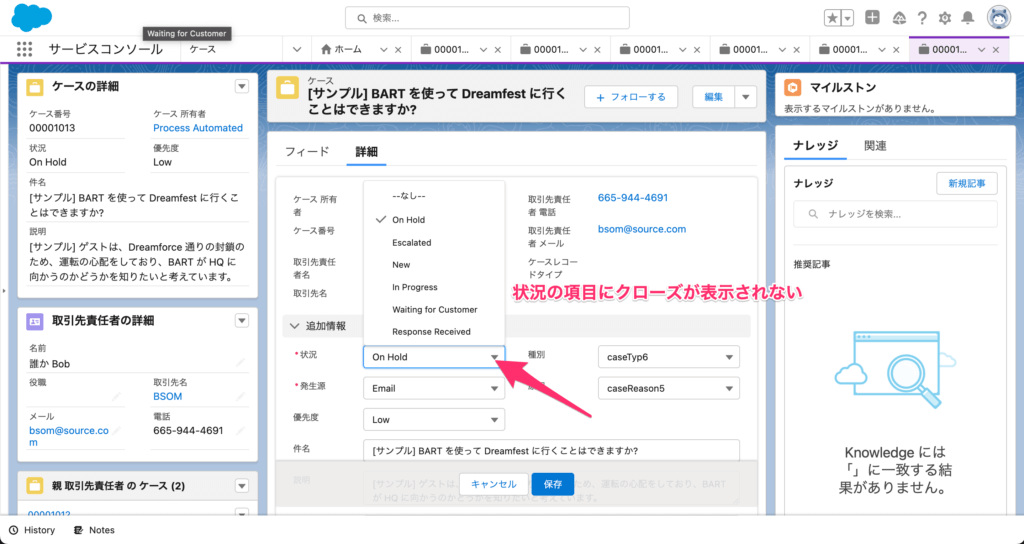This screenshot has height=544, width=1024.
Task: Open the App Launcher grid icon
Action: [24, 49]
